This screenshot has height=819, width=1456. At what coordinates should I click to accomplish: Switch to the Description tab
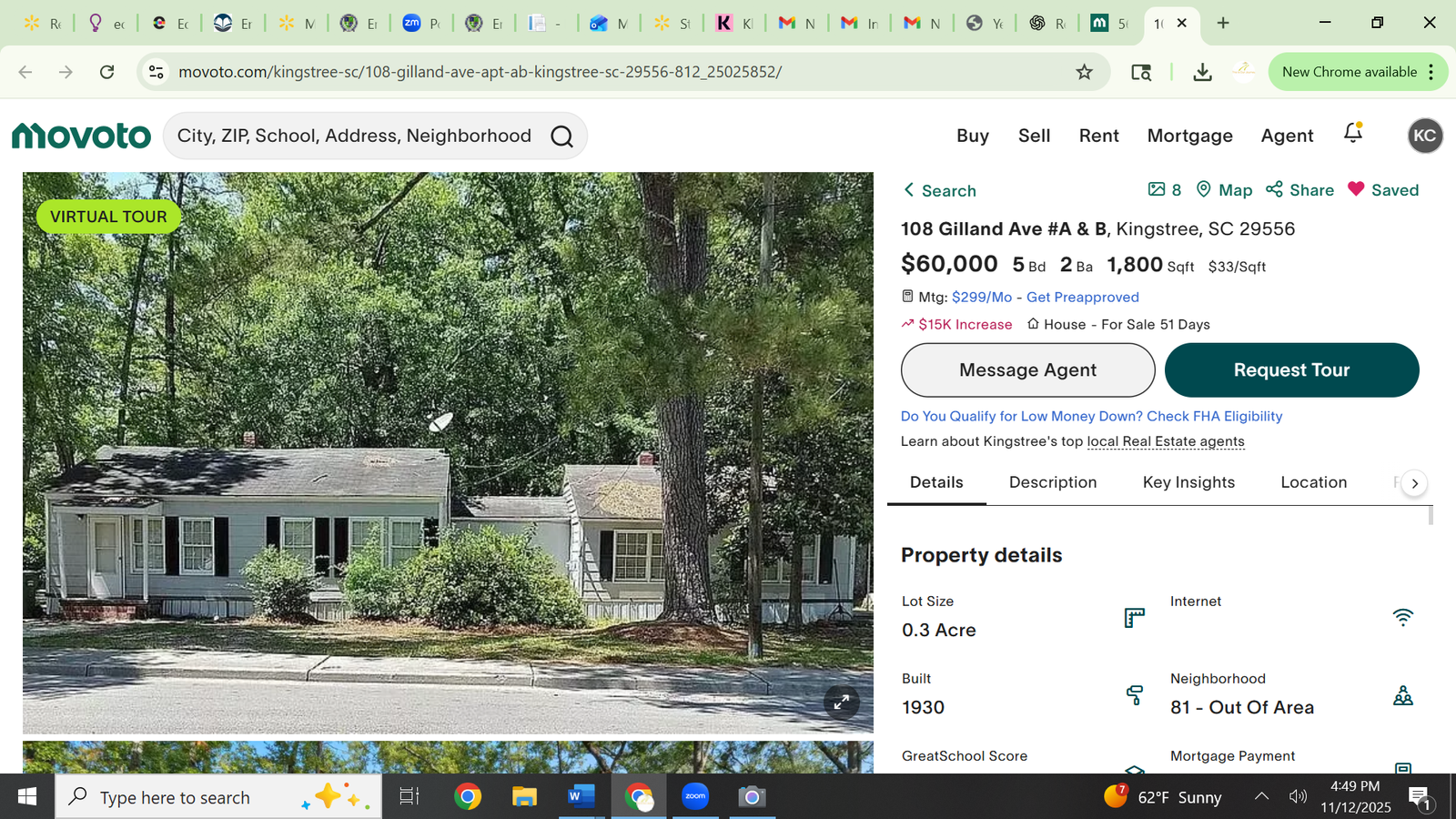1053,482
